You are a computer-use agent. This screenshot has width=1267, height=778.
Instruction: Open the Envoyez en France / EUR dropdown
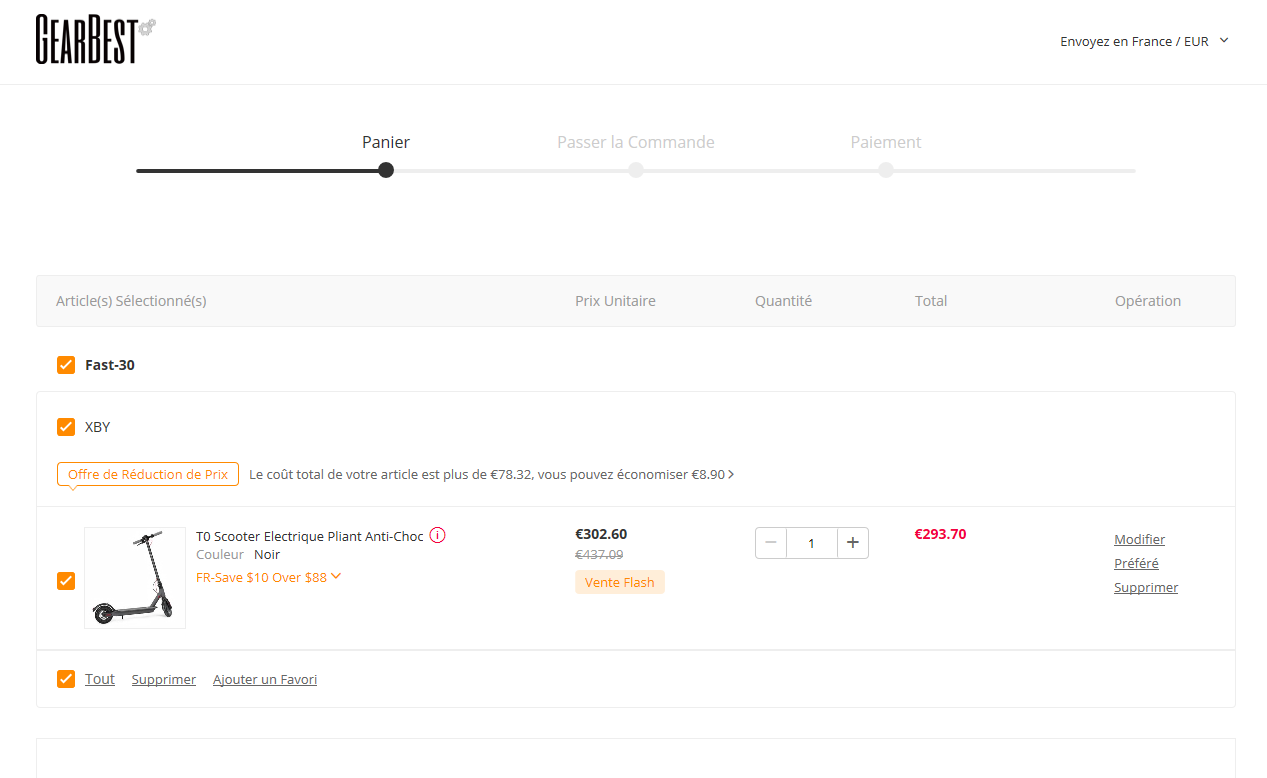1144,41
